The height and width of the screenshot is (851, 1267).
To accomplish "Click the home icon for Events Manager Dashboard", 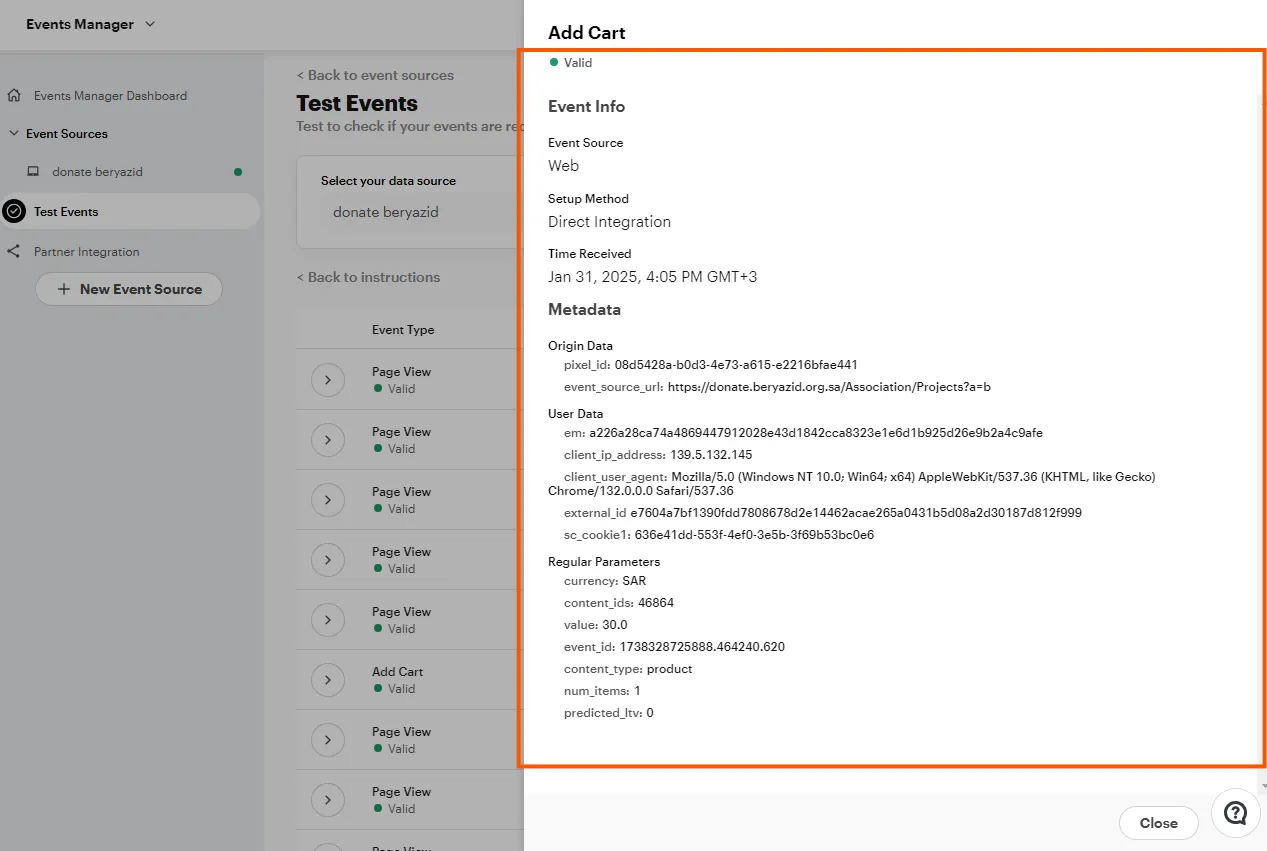I will click(x=14, y=96).
